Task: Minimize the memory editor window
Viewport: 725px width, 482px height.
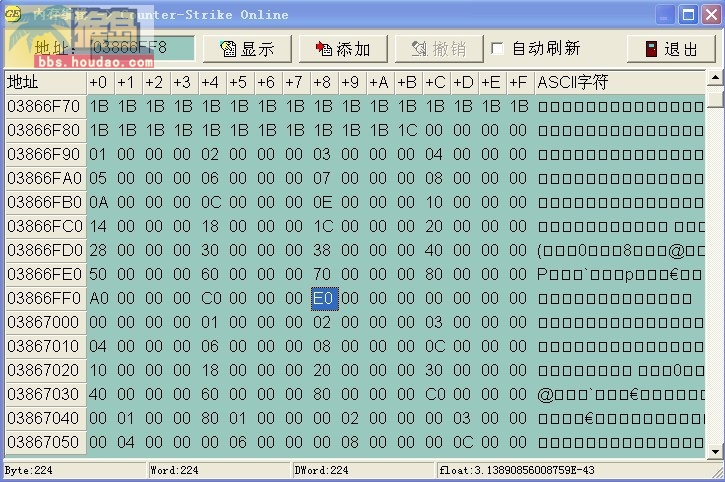Action: pyautogui.click(x=664, y=15)
